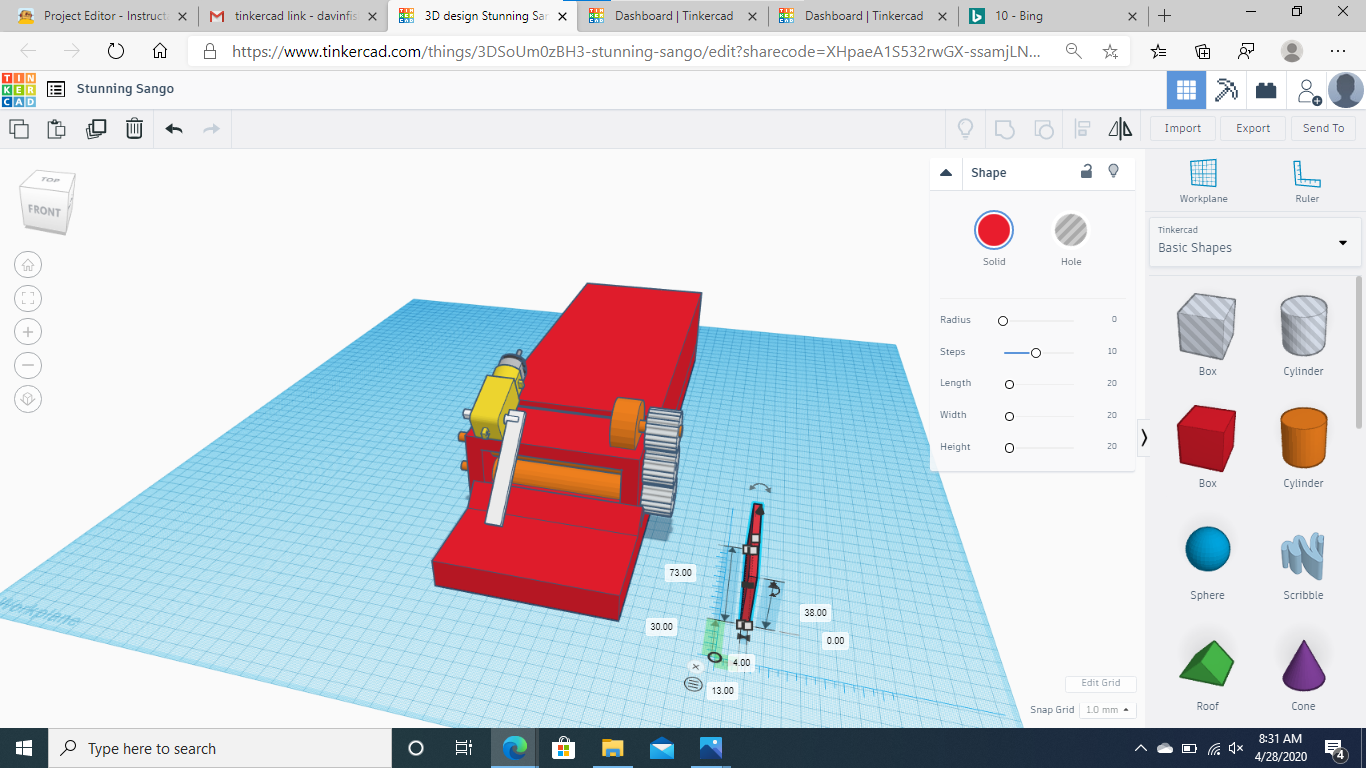The height and width of the screenshot is (768, 1366).
Task: Set shape to Hole
Action: tap(1070, 231)
